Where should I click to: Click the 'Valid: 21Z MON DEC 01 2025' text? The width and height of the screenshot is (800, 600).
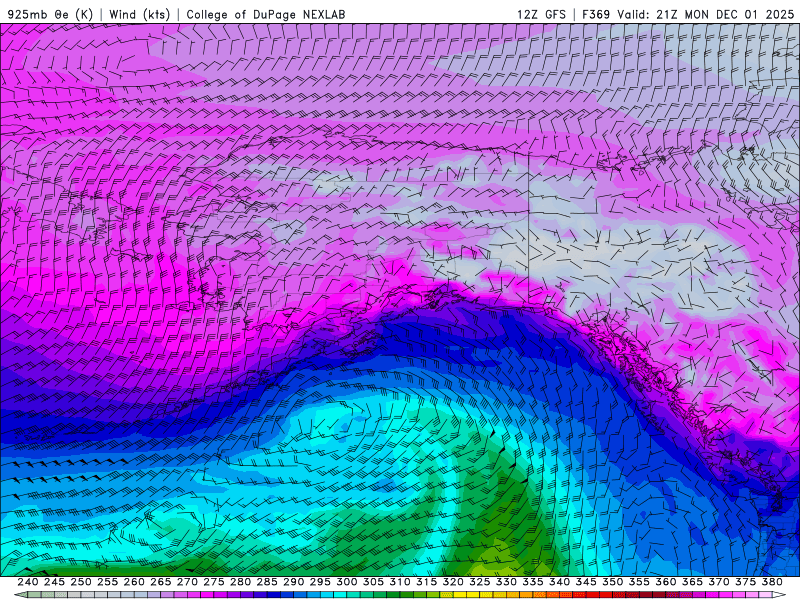[x=706, y=14]
